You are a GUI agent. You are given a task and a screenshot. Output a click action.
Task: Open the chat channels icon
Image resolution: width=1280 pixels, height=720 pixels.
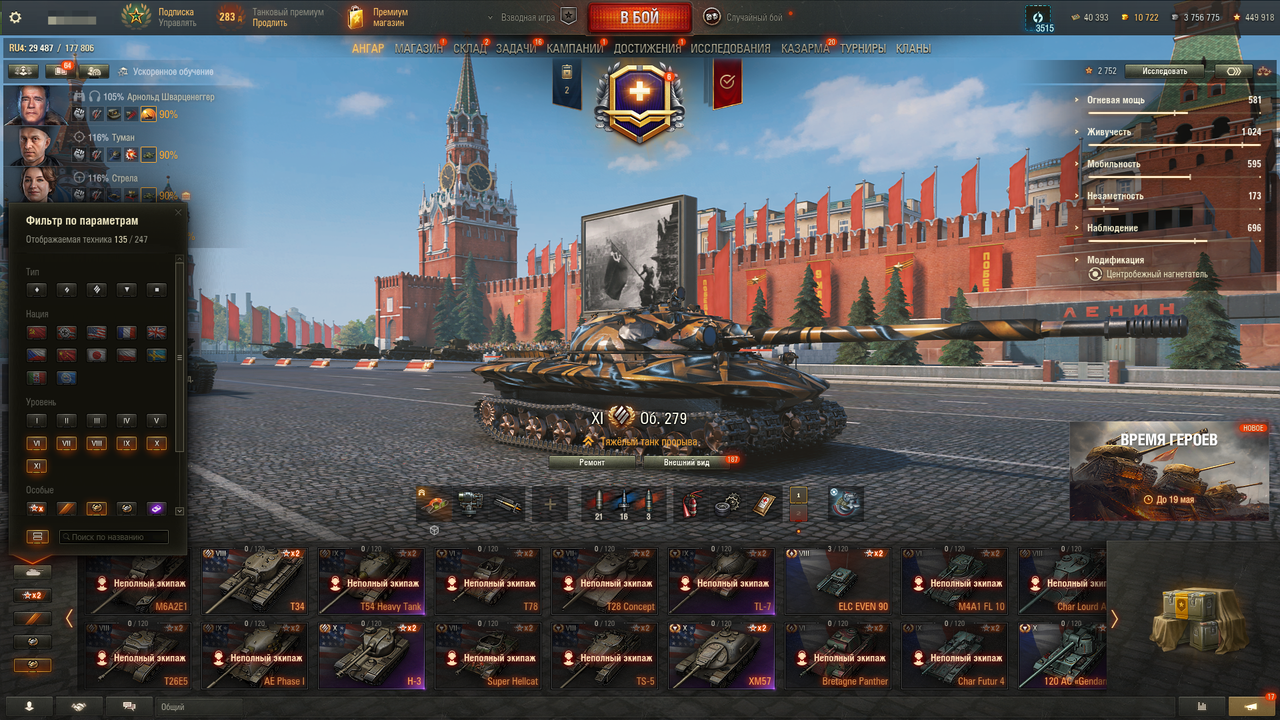(x=129, y=706)
